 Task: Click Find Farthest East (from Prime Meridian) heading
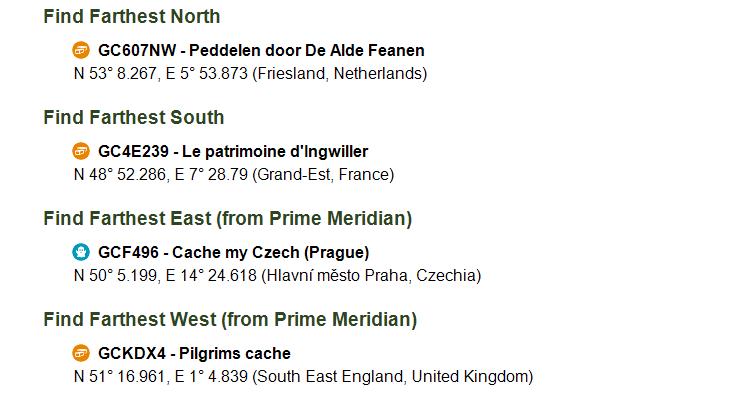tap(228, 218)
